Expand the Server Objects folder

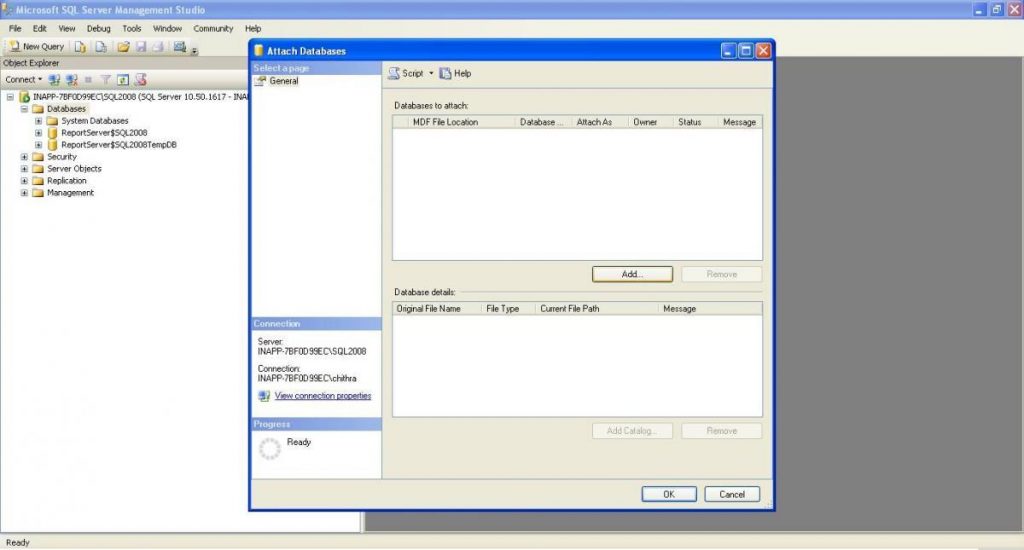pyautogui.click(x=24, y=169)
